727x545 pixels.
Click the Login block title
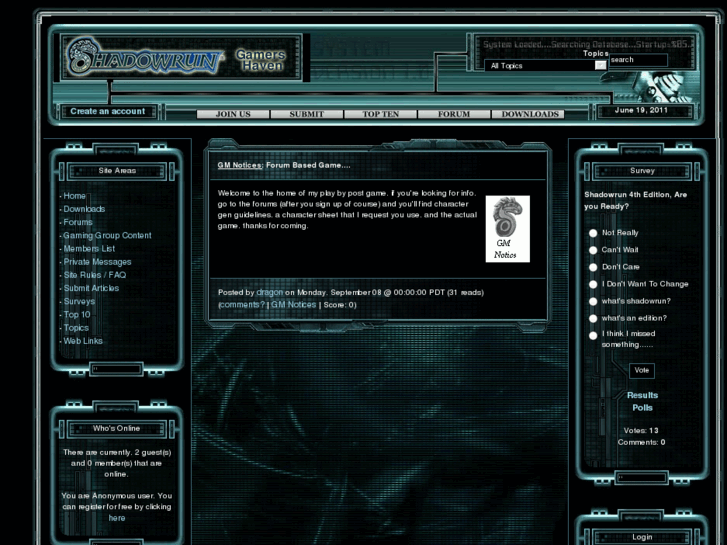642,537
